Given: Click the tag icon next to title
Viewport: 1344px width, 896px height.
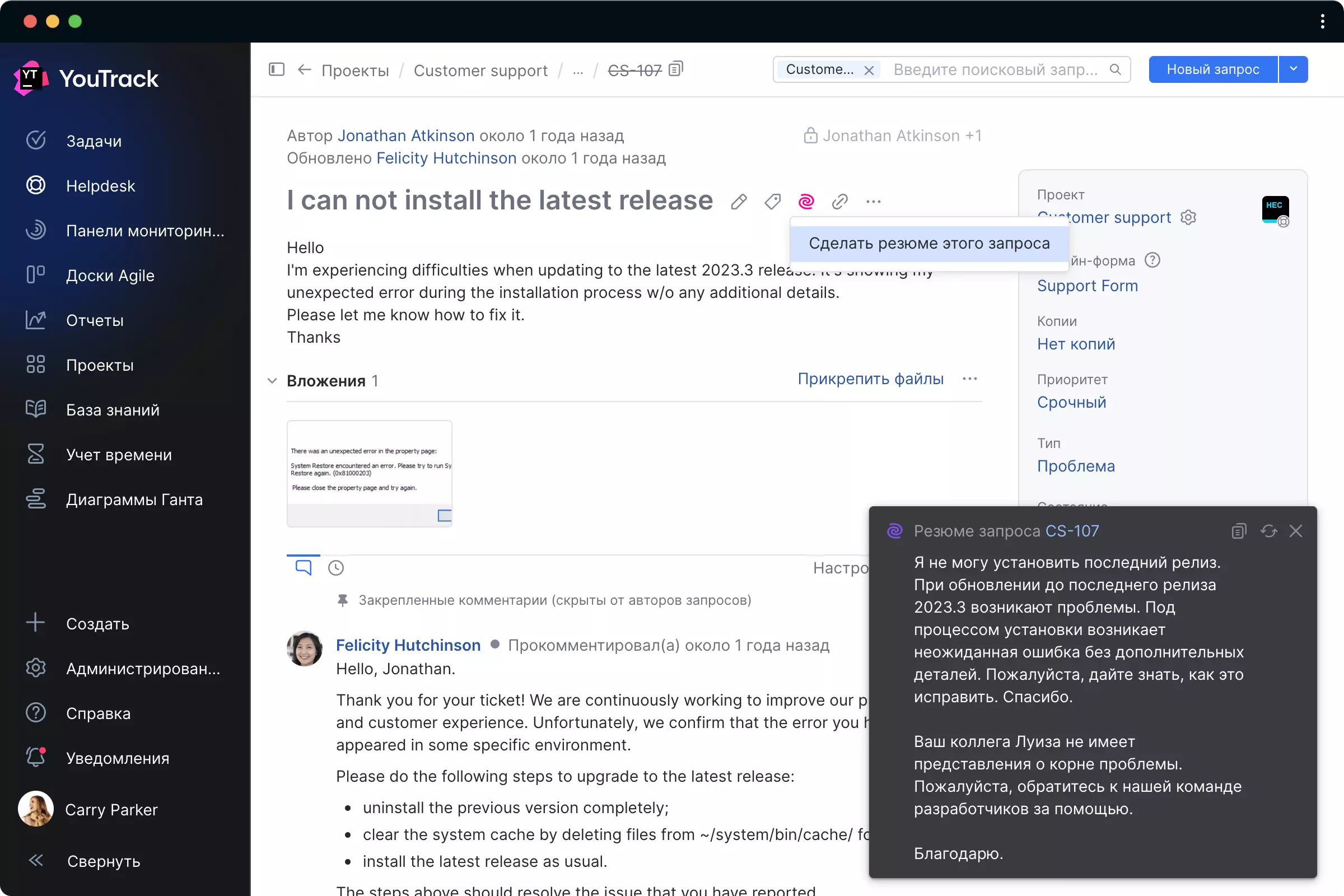Looking at the screenshot, I should [x=772, y=201].
